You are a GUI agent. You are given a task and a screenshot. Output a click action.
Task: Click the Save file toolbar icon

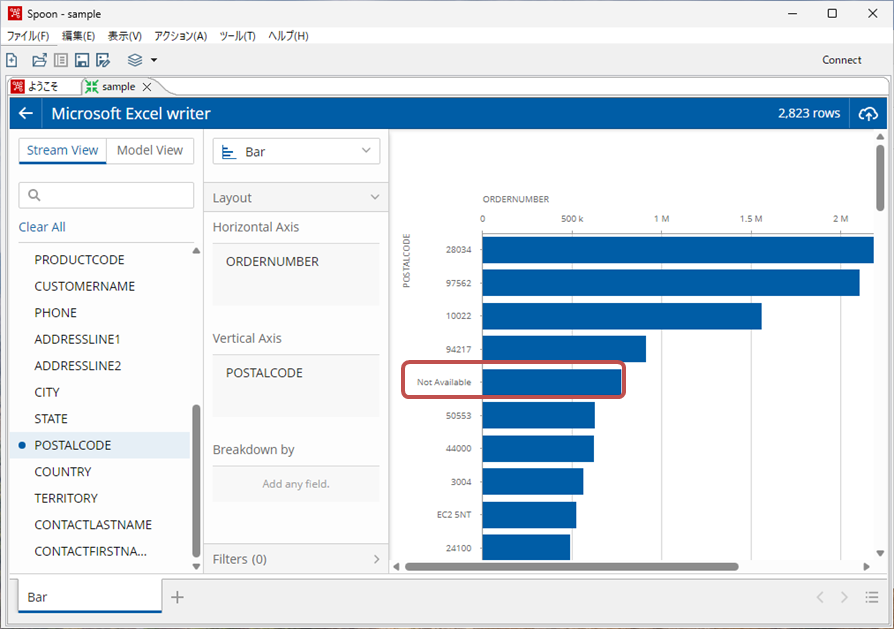pyautogui.click(x=82, y=60)
